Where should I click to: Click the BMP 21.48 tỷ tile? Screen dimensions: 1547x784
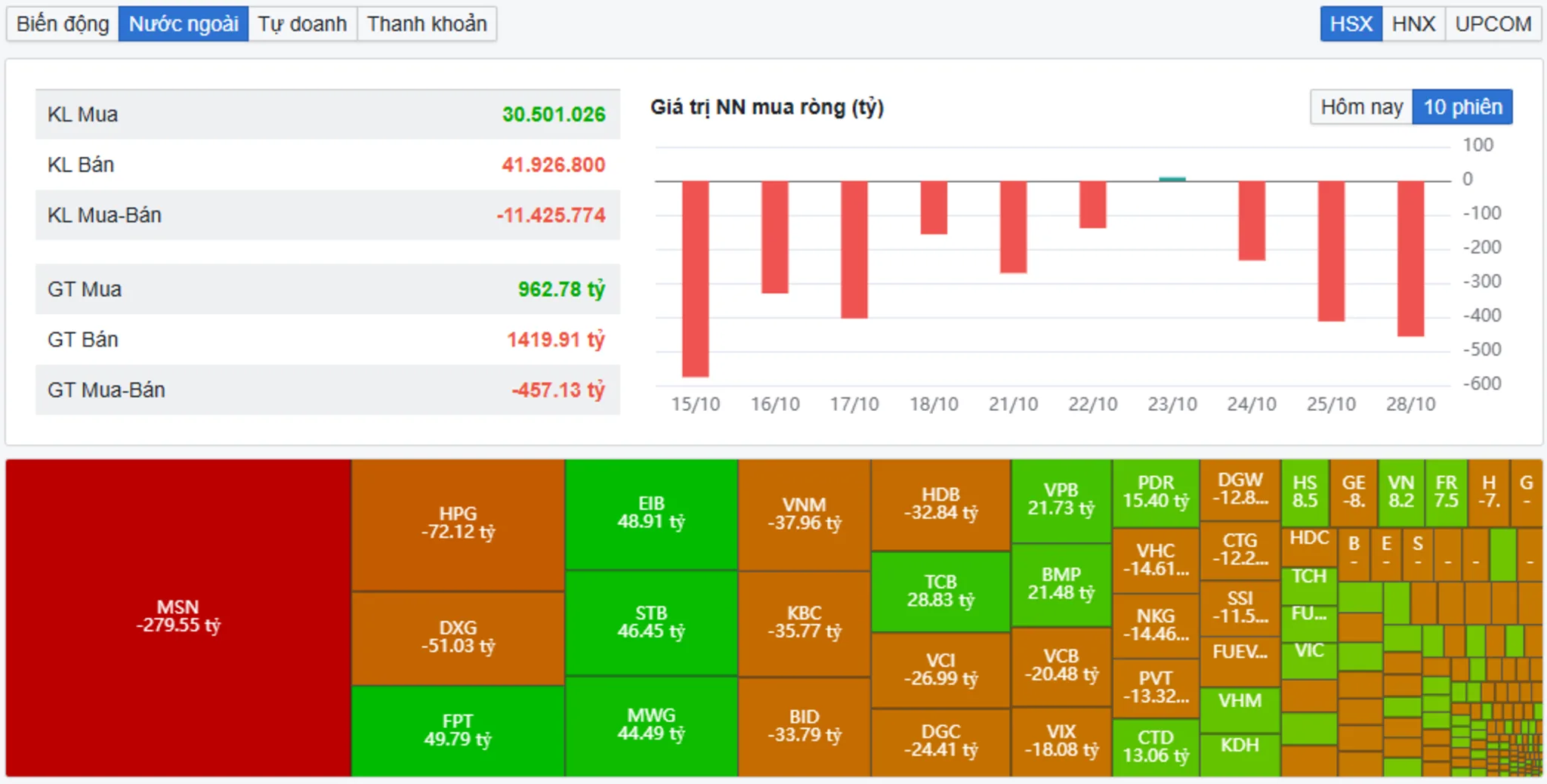click(x=1061, y=585)
